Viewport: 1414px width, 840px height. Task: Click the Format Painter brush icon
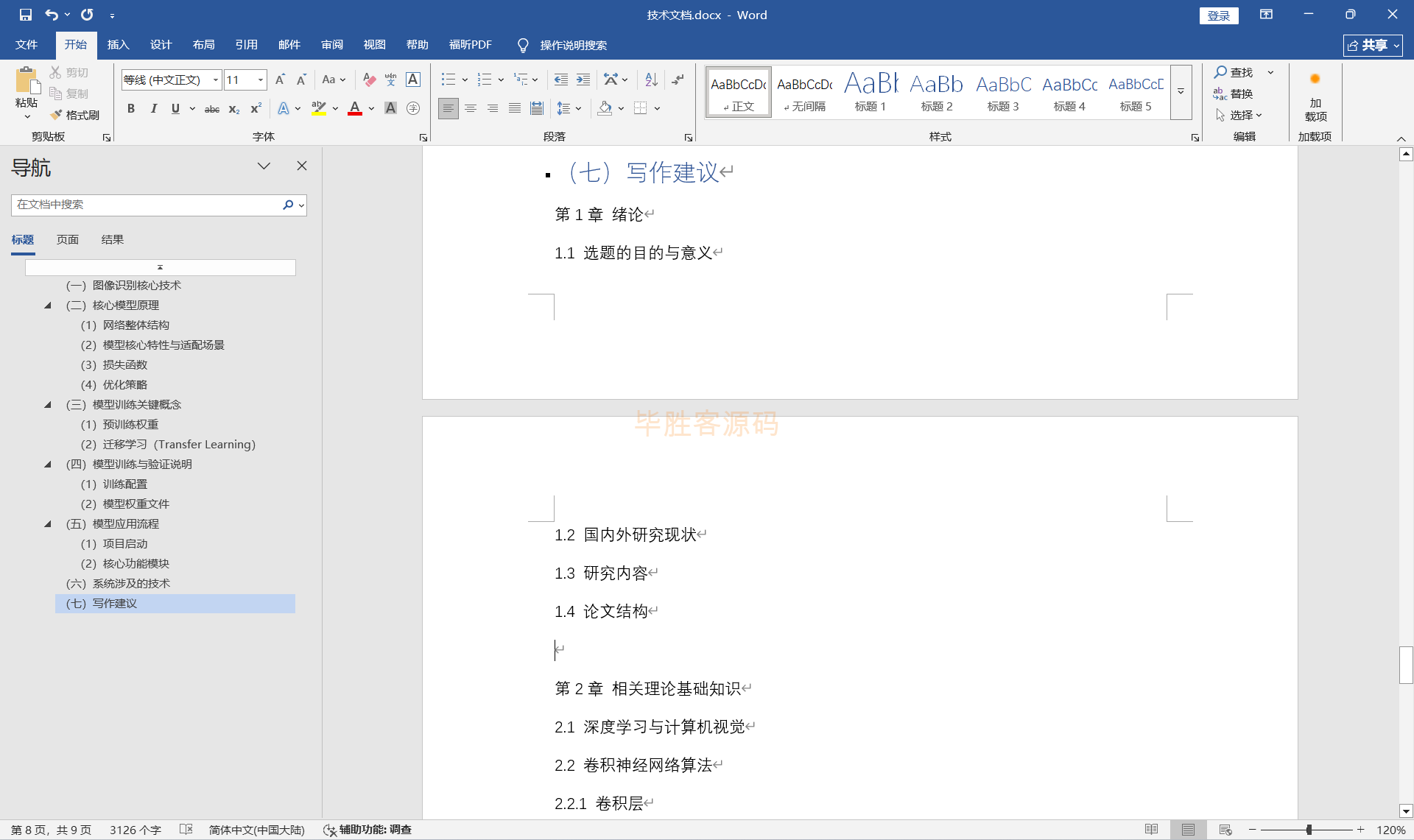[x=57, y=115]
